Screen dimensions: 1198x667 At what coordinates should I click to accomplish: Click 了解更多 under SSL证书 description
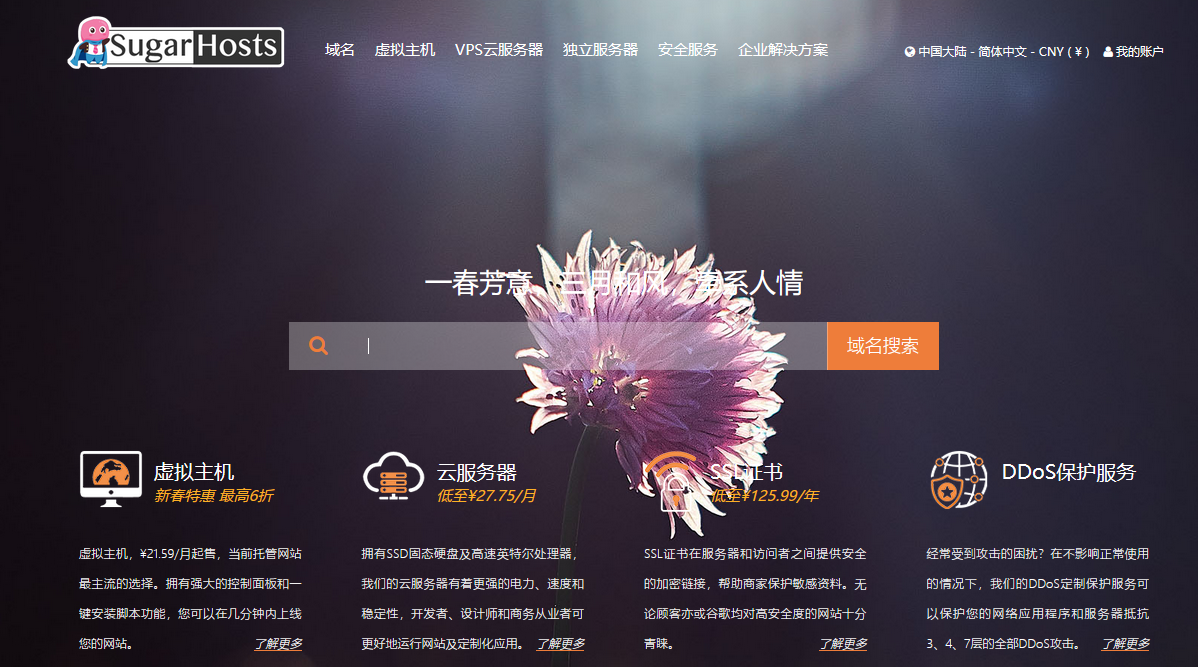pyautogui.click(x=844, y=644)
